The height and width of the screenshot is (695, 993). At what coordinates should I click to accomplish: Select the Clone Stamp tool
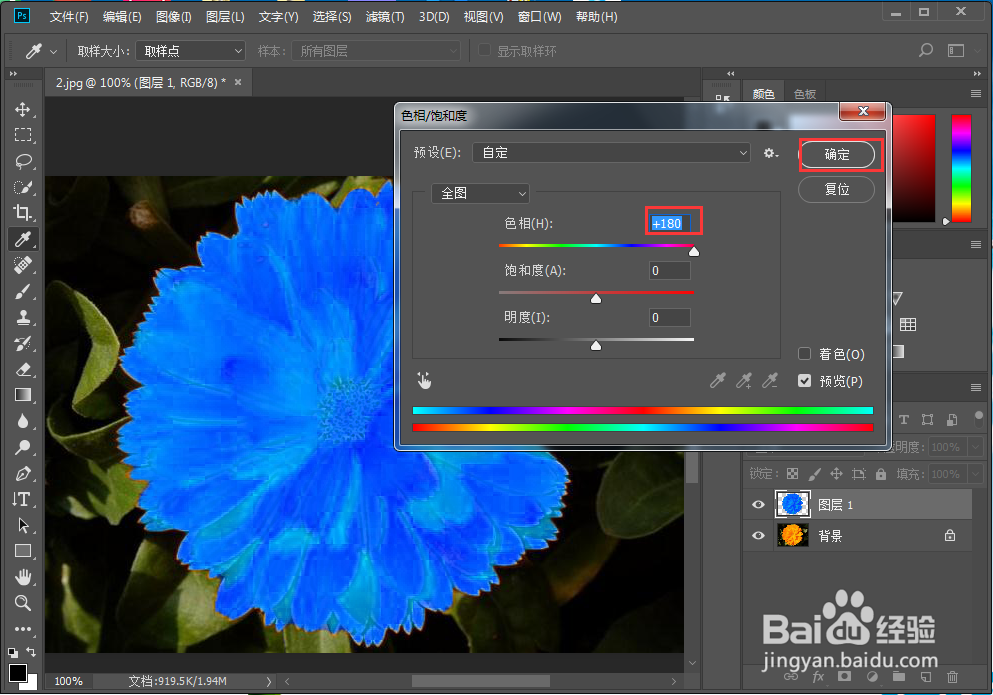point(23,317)
